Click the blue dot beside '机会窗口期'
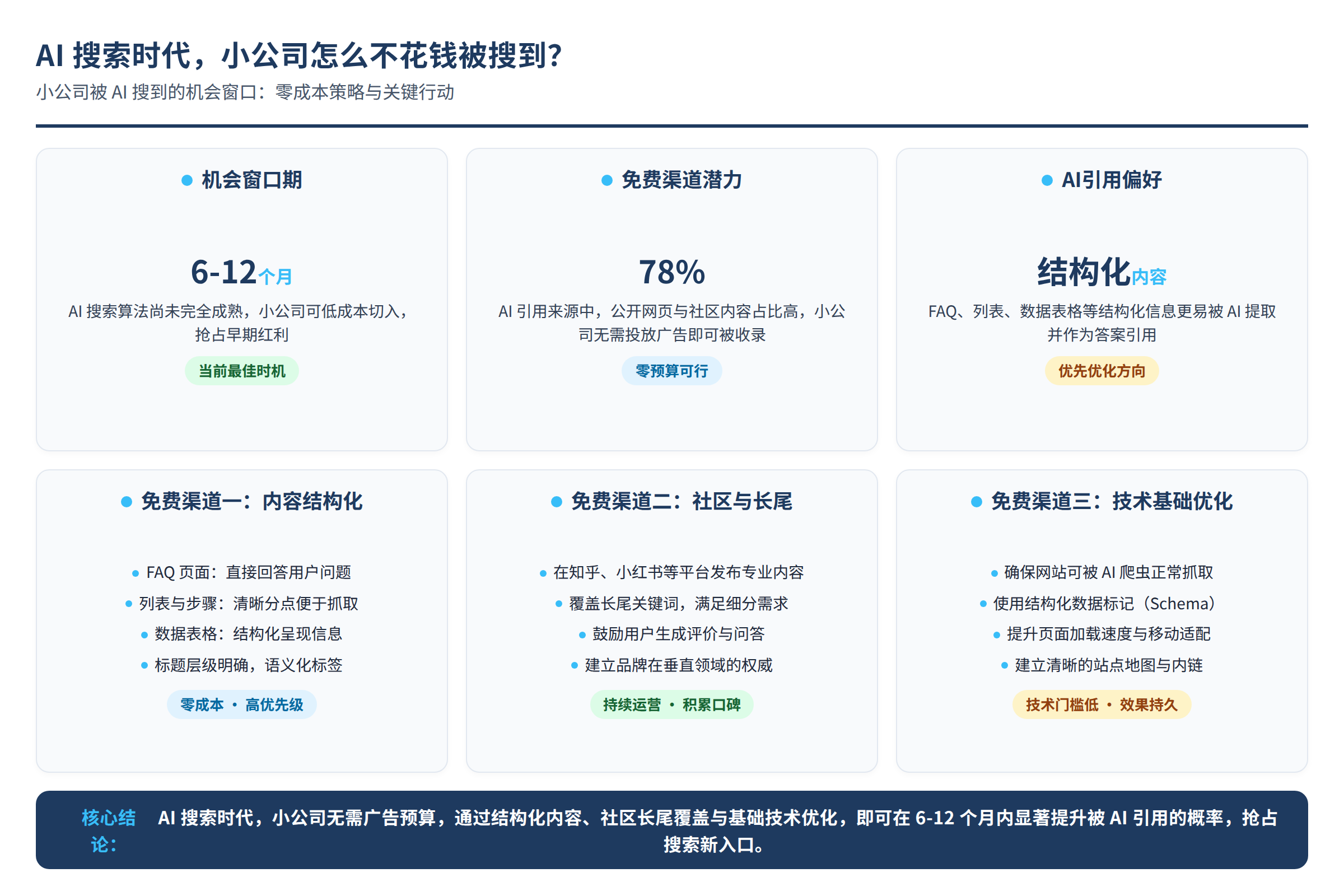Screen dimensions: 1344x896 coord(187,180)
